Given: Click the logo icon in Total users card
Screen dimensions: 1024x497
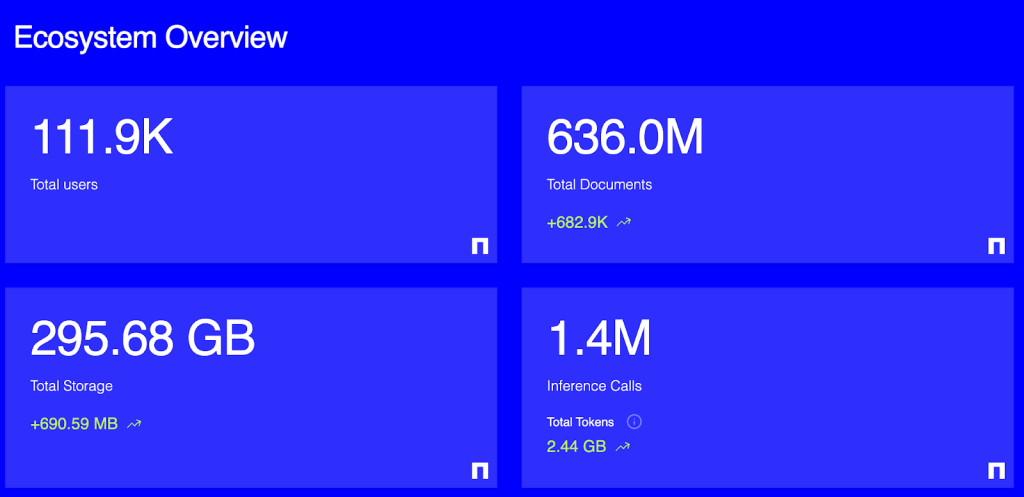Looking at the screenshot, I should (480, 246).
